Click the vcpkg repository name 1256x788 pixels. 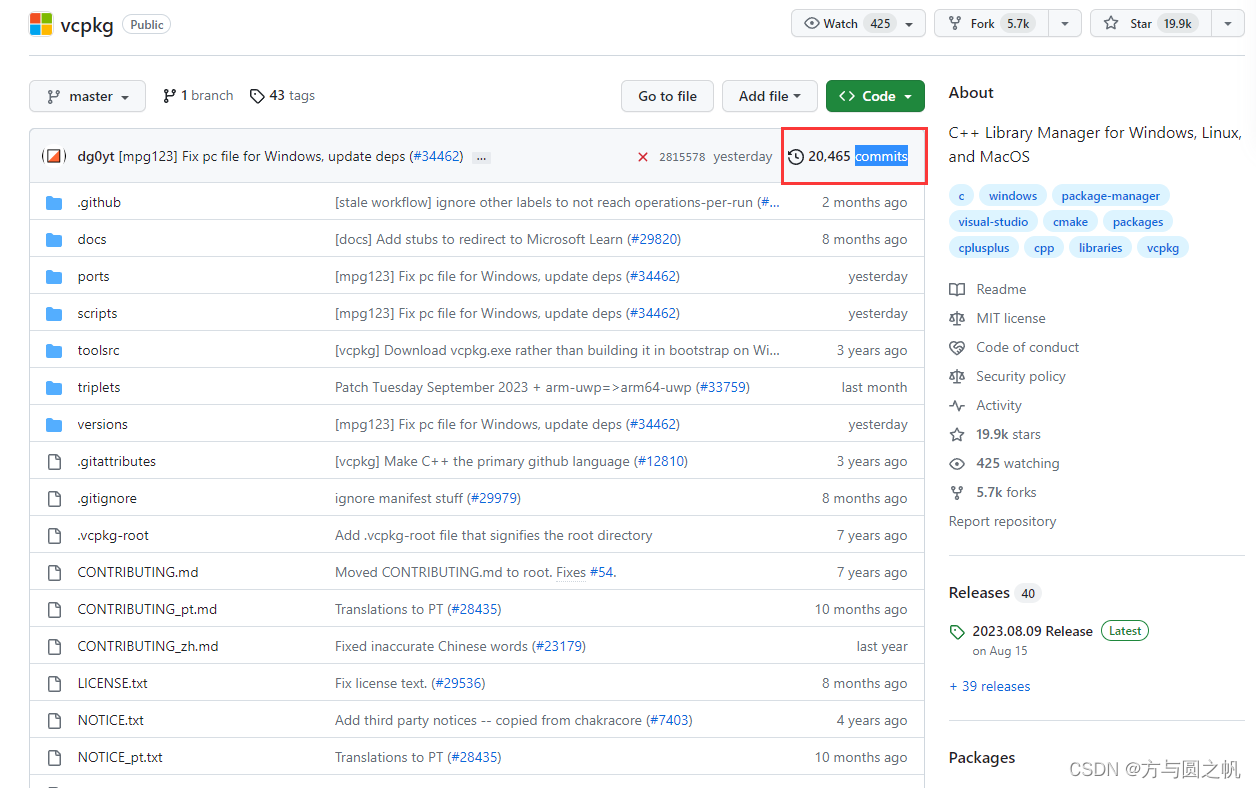[x=87, y=25]
